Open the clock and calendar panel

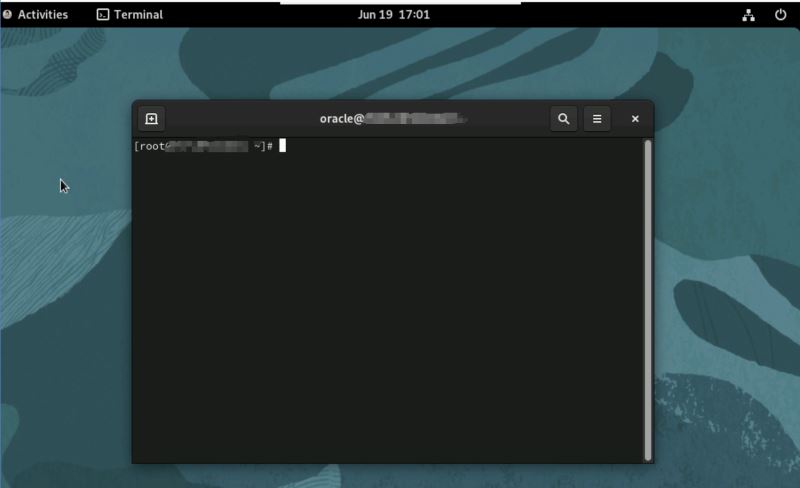393,15
